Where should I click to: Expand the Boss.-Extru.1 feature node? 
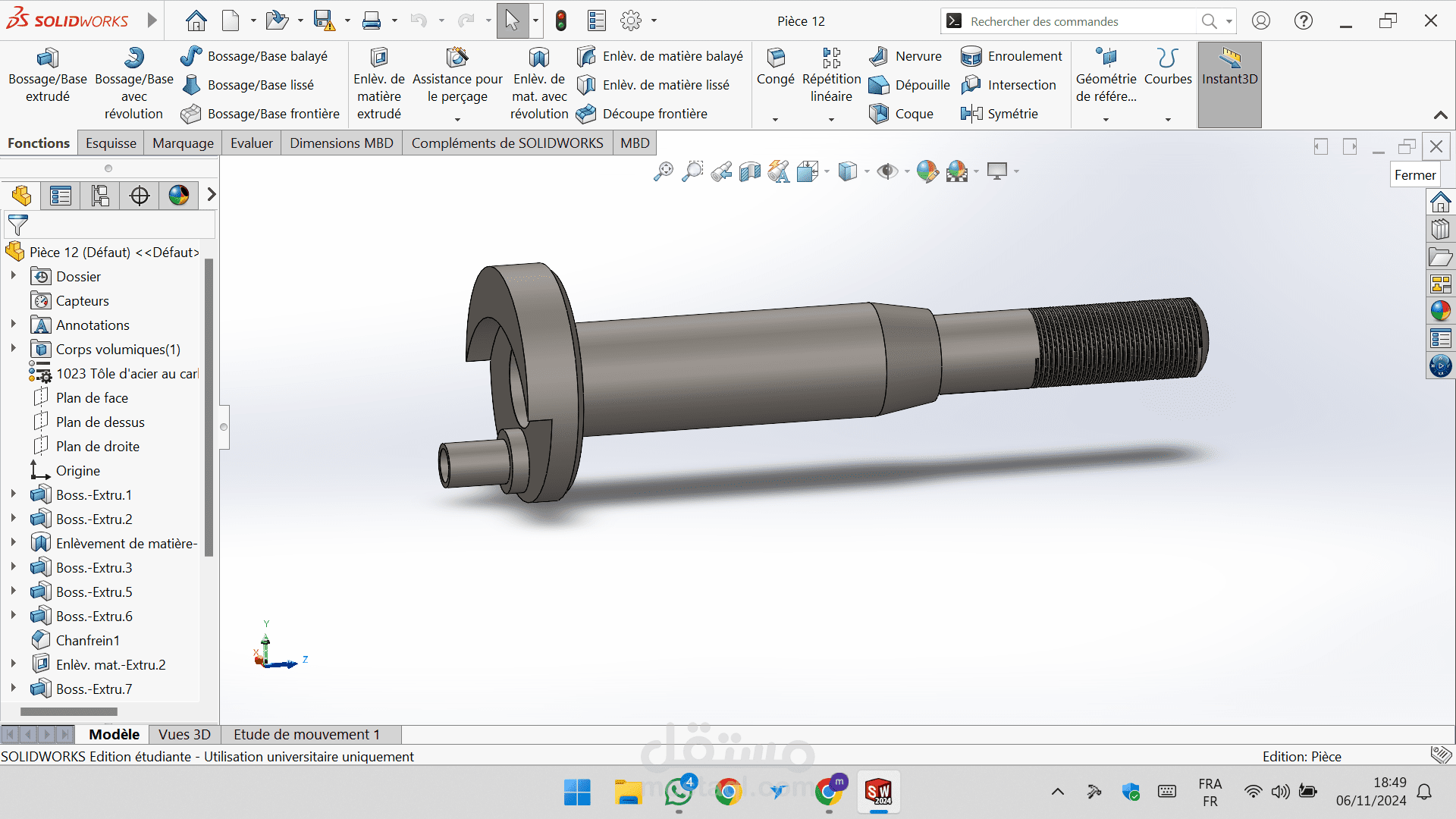[14, 494]
